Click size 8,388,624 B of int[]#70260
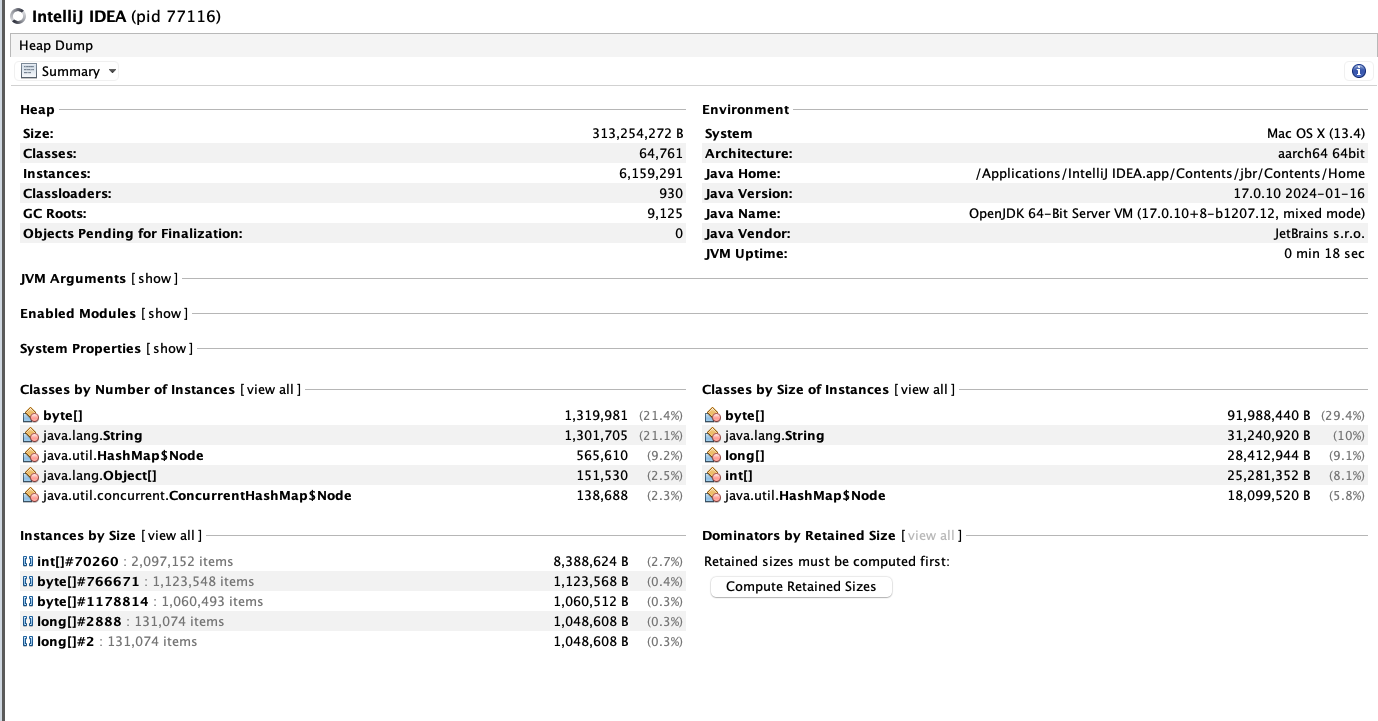Viewport: 1378px width, 721px height. (591, 561)
